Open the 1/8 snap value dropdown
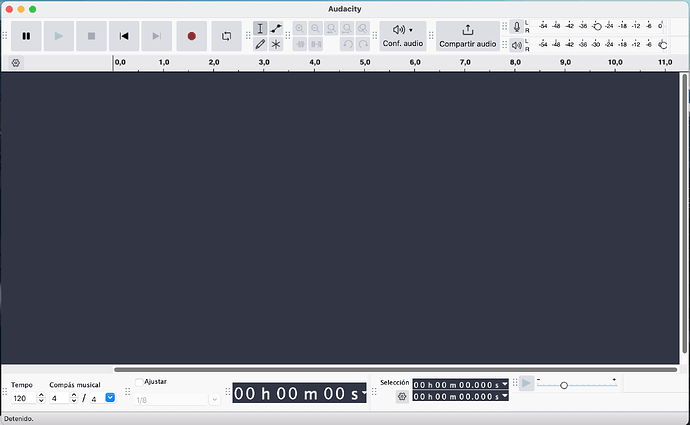The image size is (690, 425). (214, 399)
